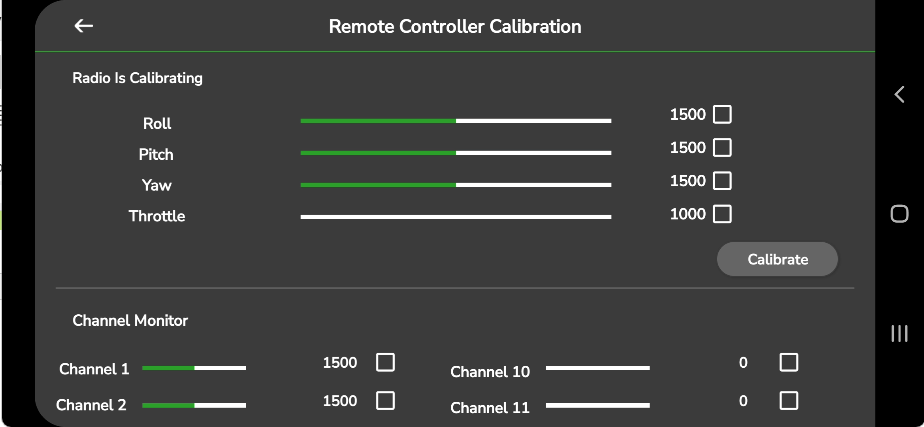Click the Channel 10 monitor bar
Image resolution: width=924 pixels, height=427 pixels.
tap(597, 368)
